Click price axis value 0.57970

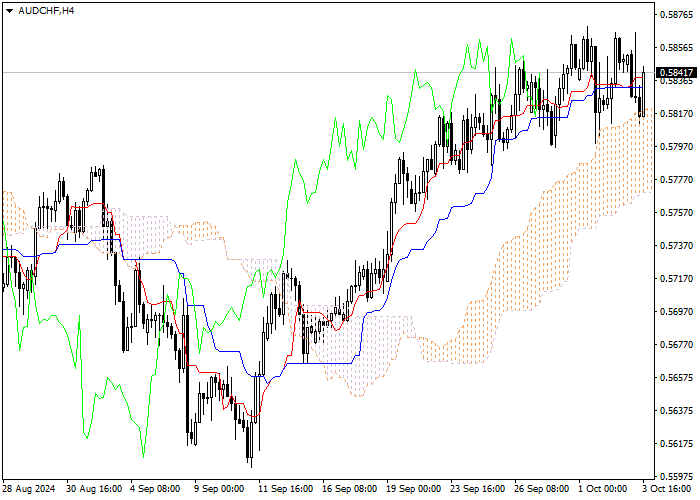[677, 147]
